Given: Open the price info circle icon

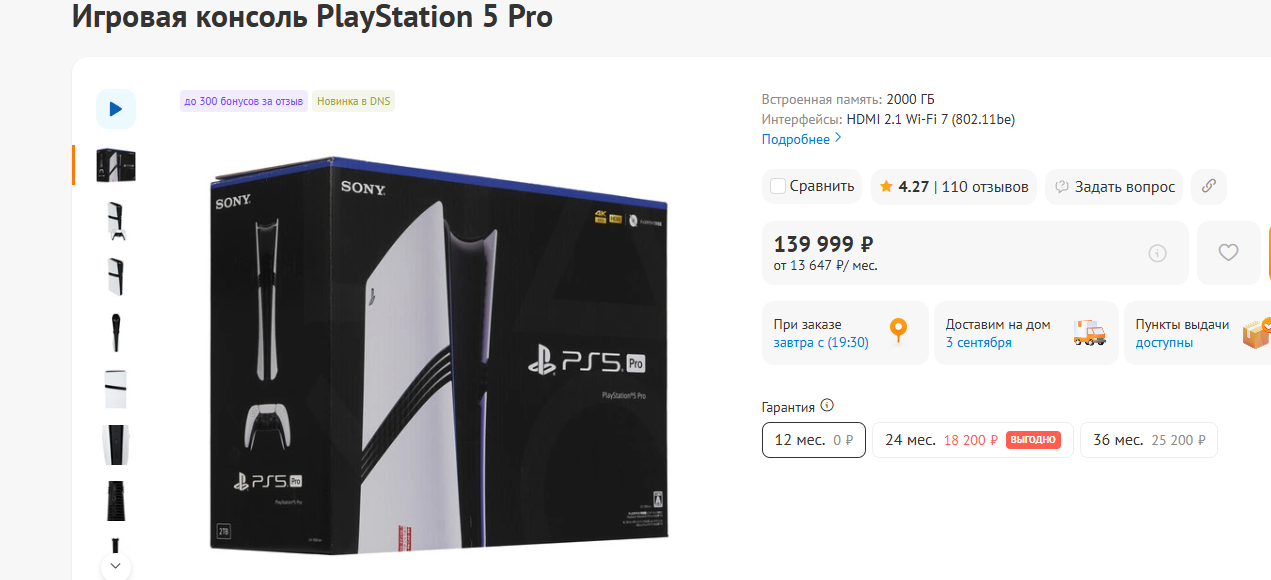Looking at the screenshot, I should (1157, 253).
